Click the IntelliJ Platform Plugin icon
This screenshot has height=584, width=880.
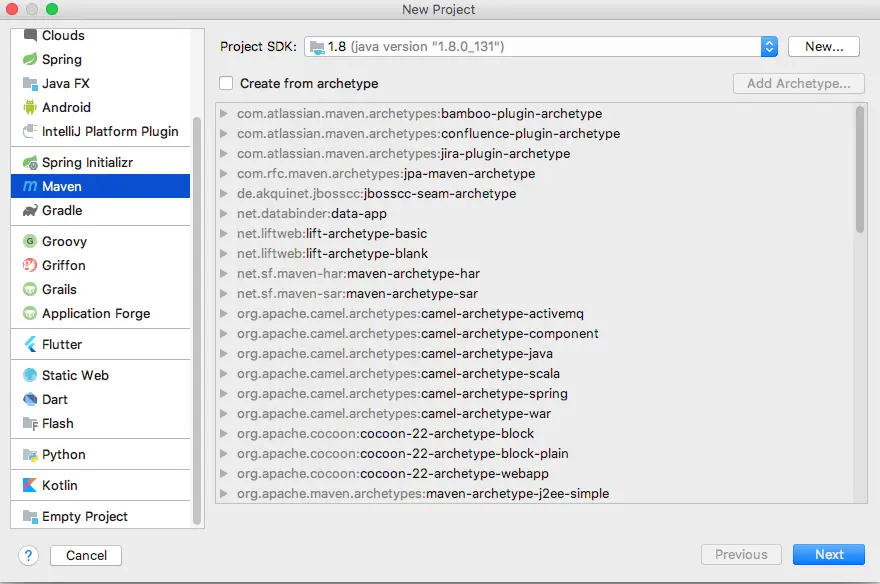pyautogui.click(x=30, y=131)
